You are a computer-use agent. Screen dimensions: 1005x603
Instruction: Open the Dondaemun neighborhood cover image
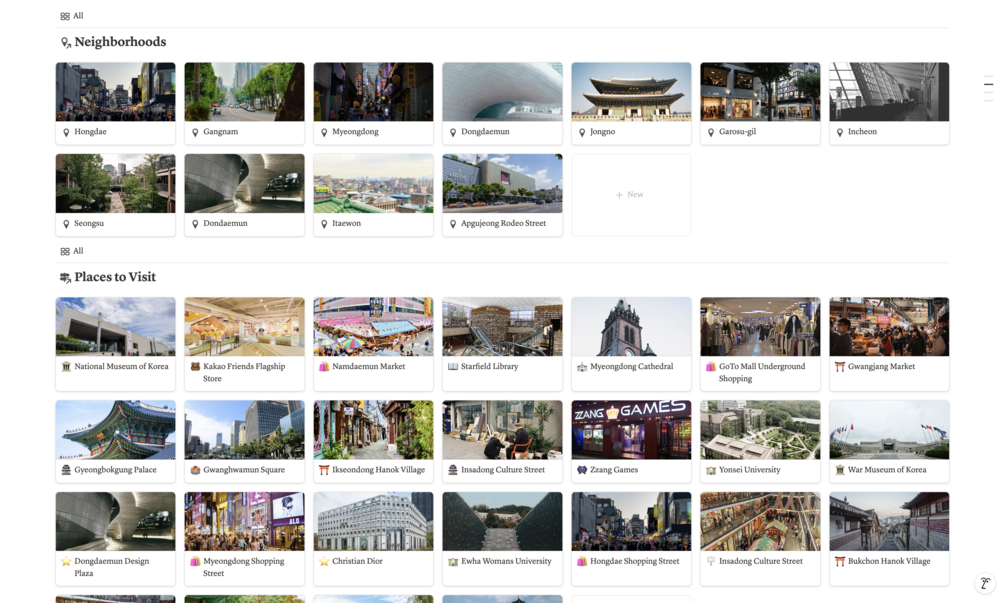pyautogui.click(x=244, y=183)
